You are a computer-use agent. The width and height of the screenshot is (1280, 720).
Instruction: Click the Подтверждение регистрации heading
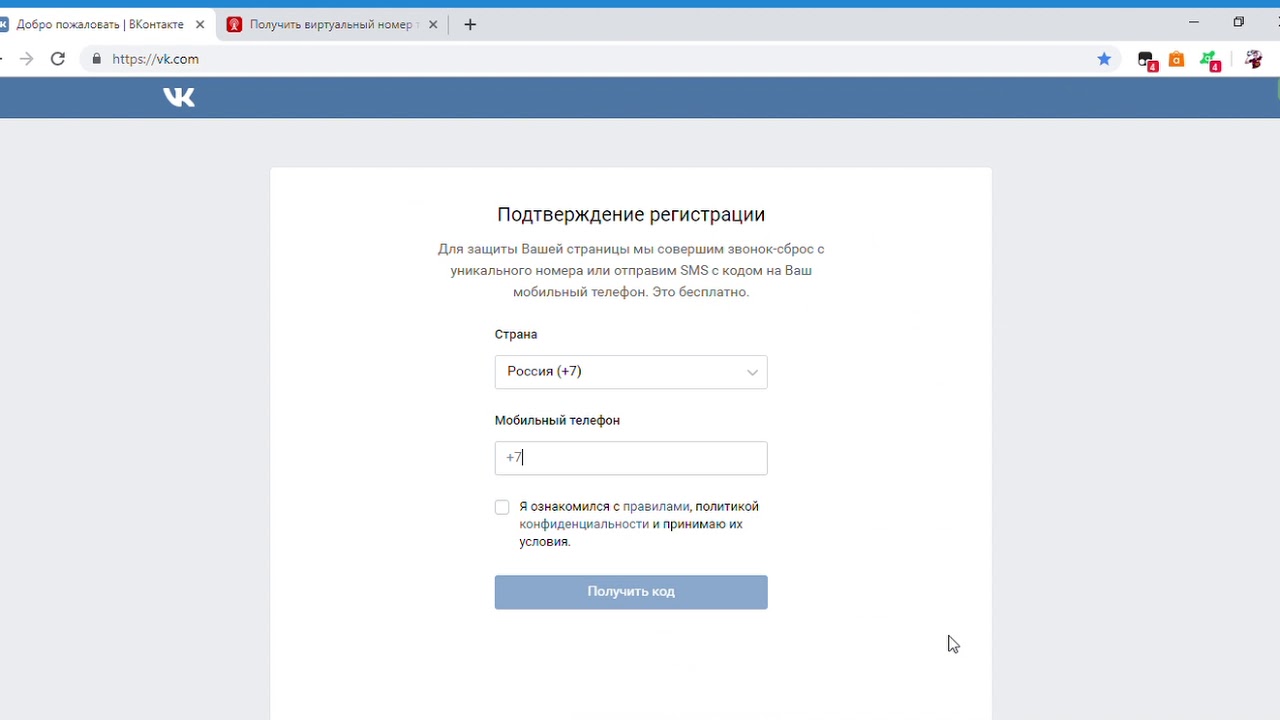click(631, 214)
